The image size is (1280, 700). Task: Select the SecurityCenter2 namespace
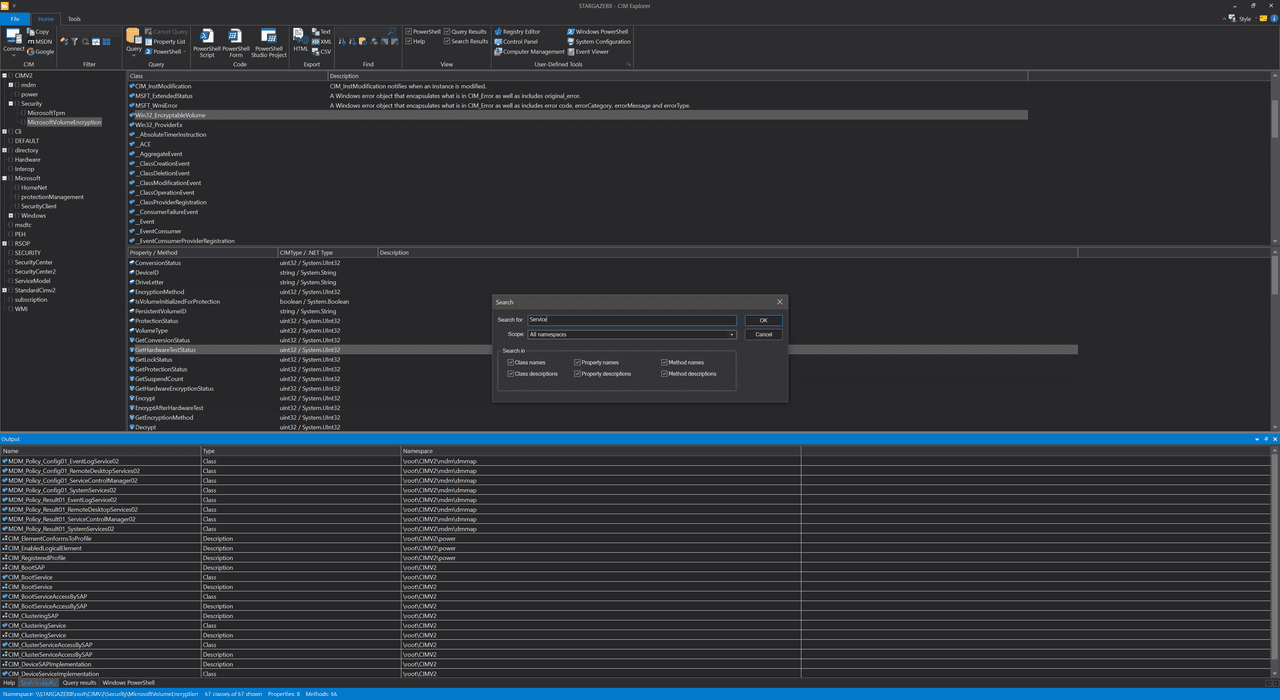(x=35, y=272)
